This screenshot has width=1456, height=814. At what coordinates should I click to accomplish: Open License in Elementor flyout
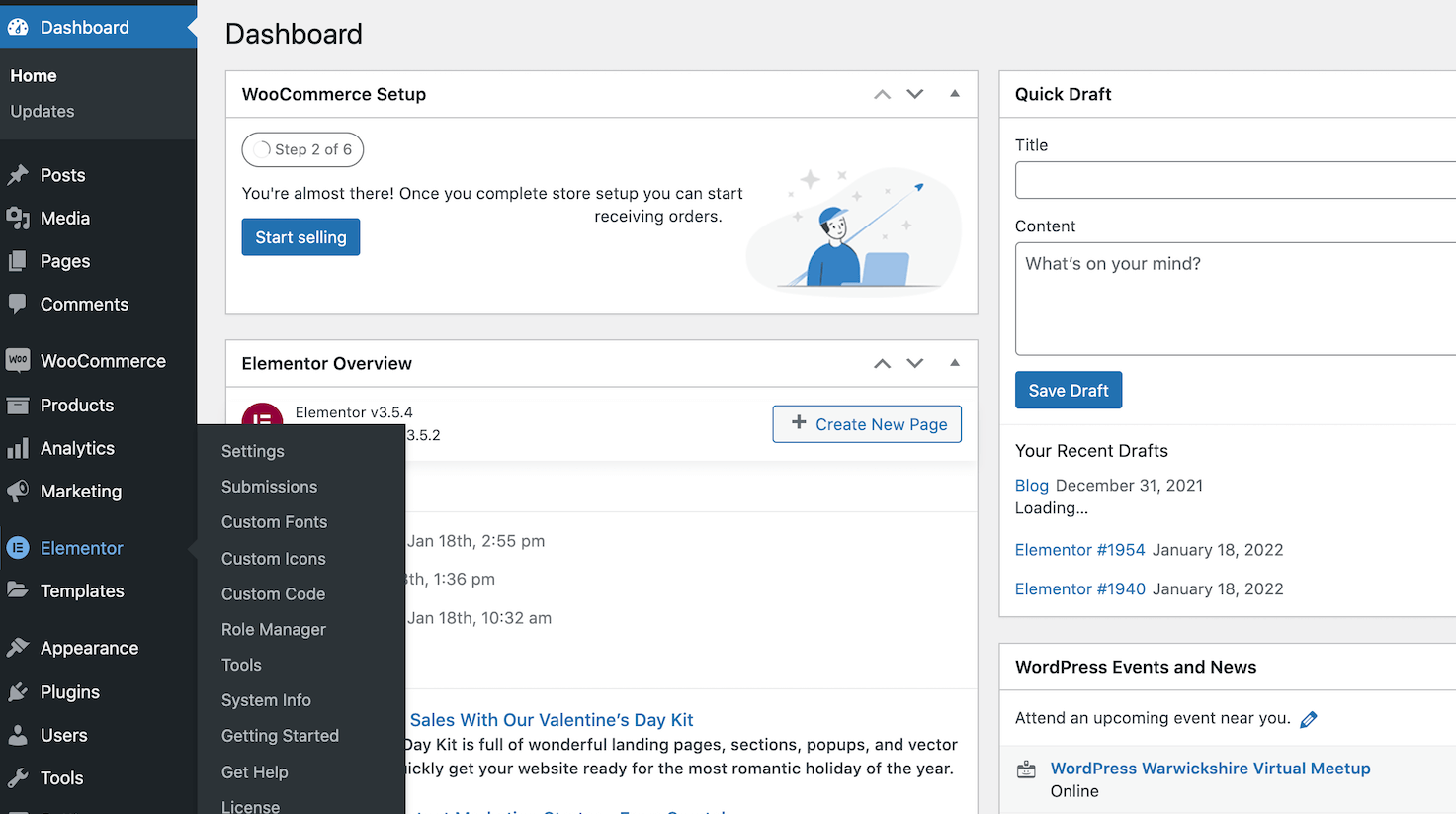point(251,806)
